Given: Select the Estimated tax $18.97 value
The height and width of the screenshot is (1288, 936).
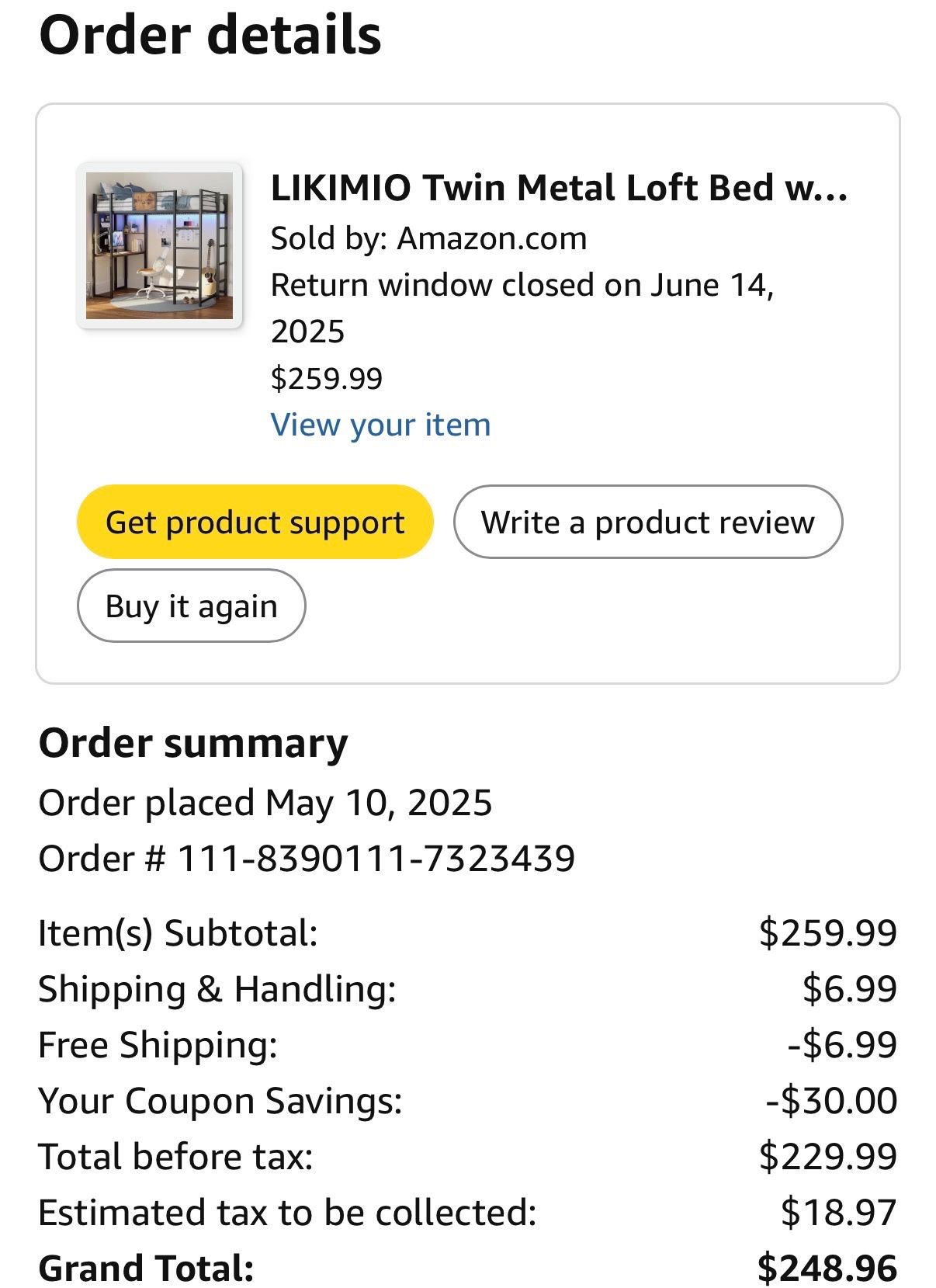Looking at the screenshot, I should [838, 1212].
